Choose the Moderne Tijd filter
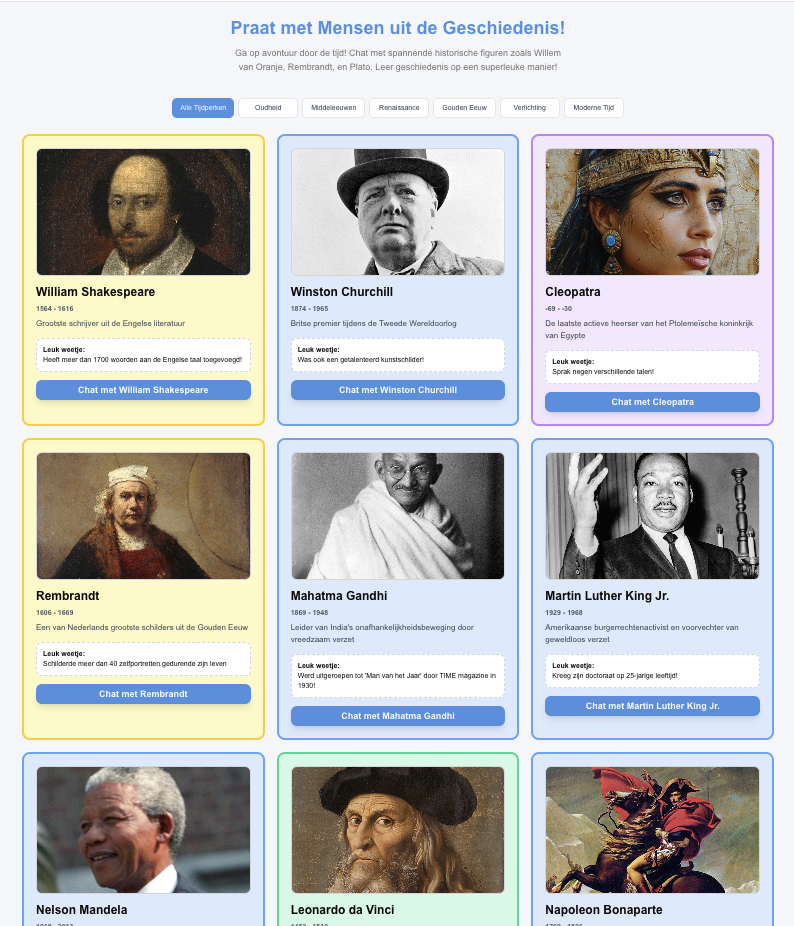This screenshot has height=926, width=794. pyautogui.click(x=594, y=108)
